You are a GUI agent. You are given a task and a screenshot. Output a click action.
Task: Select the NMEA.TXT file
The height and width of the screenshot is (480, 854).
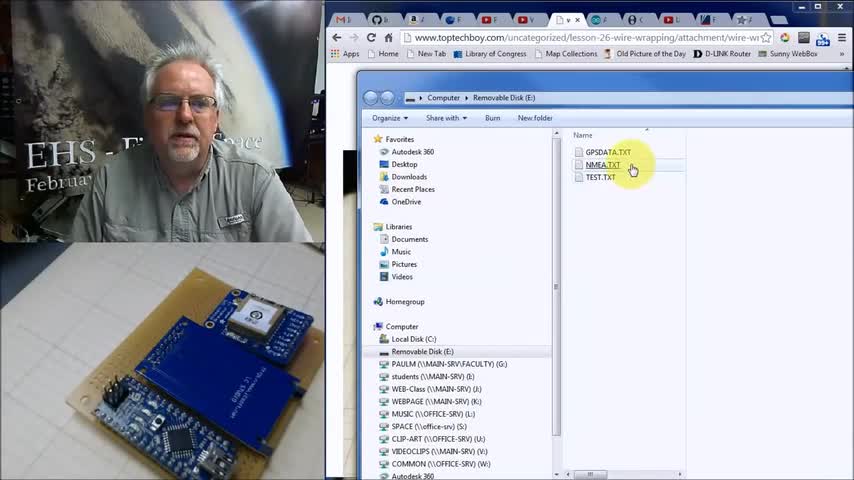click(x=602, y=165)
